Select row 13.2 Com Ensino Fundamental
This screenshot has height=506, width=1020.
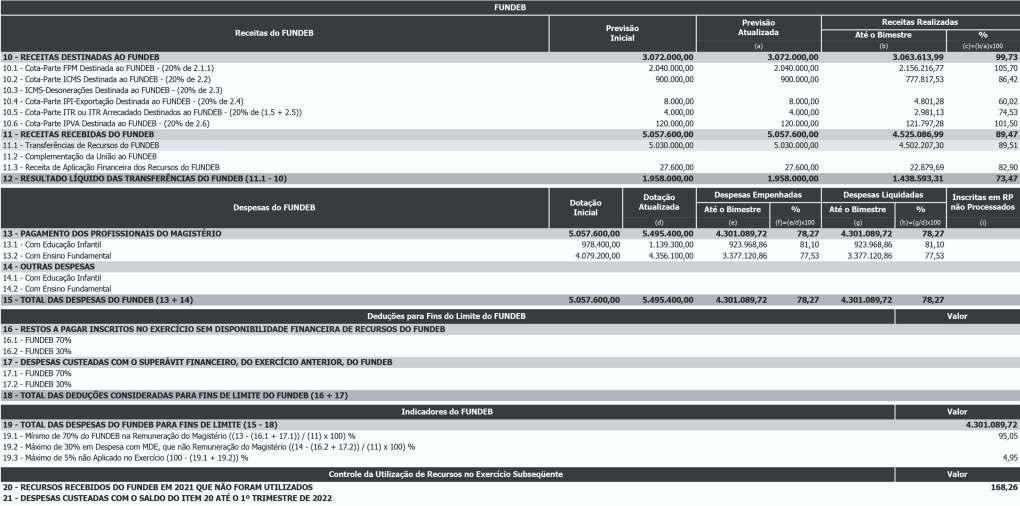coord(510,256)
